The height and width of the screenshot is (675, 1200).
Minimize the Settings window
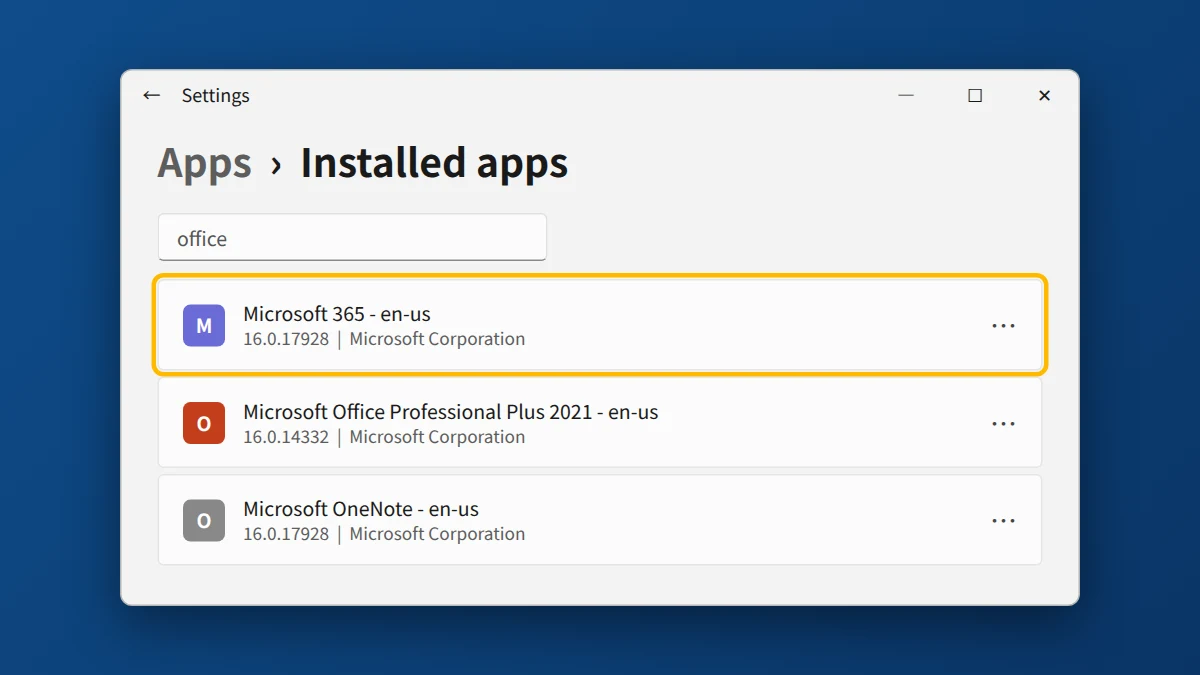[906, 96]
